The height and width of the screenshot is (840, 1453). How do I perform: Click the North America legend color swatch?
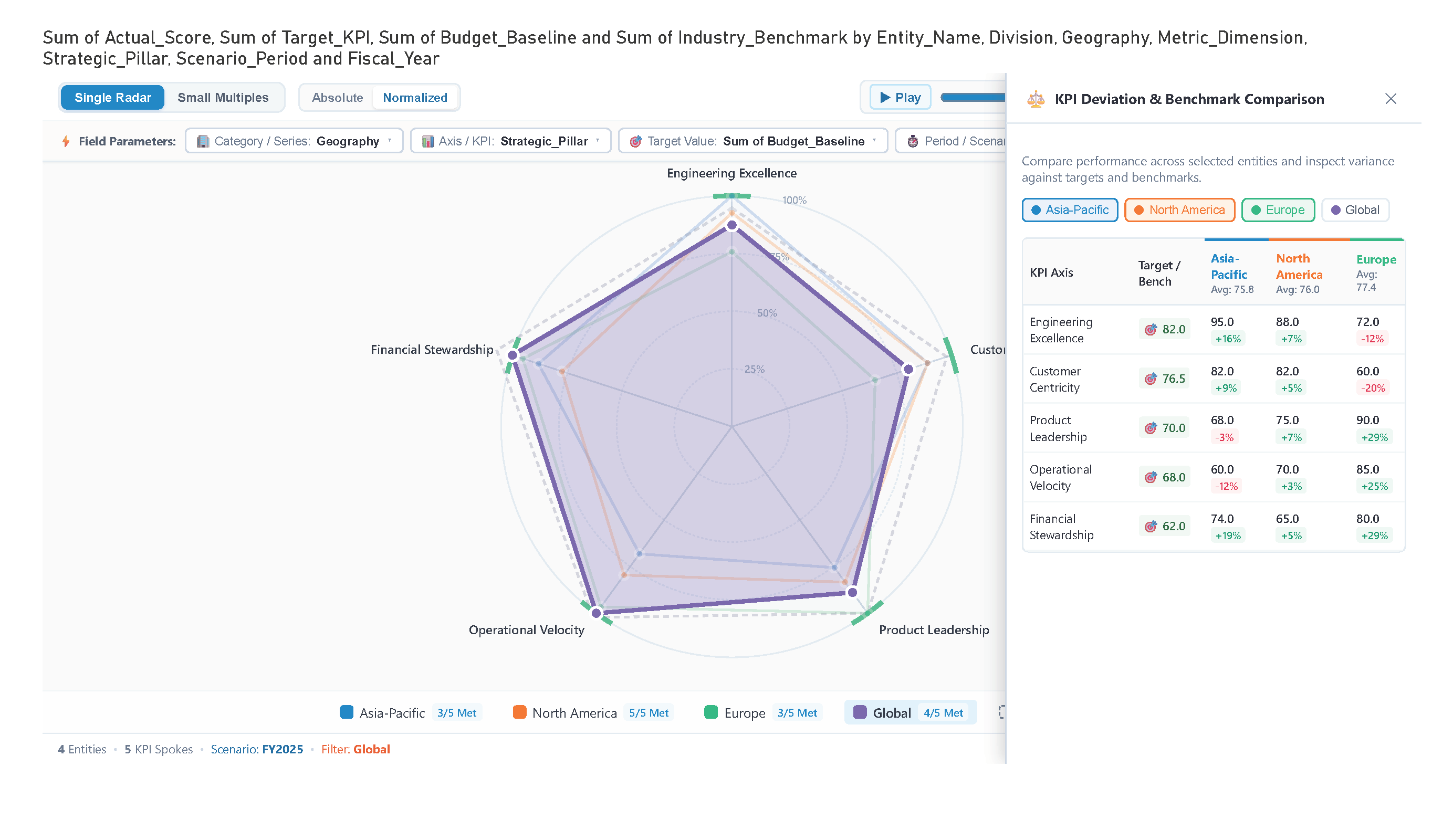519,712
